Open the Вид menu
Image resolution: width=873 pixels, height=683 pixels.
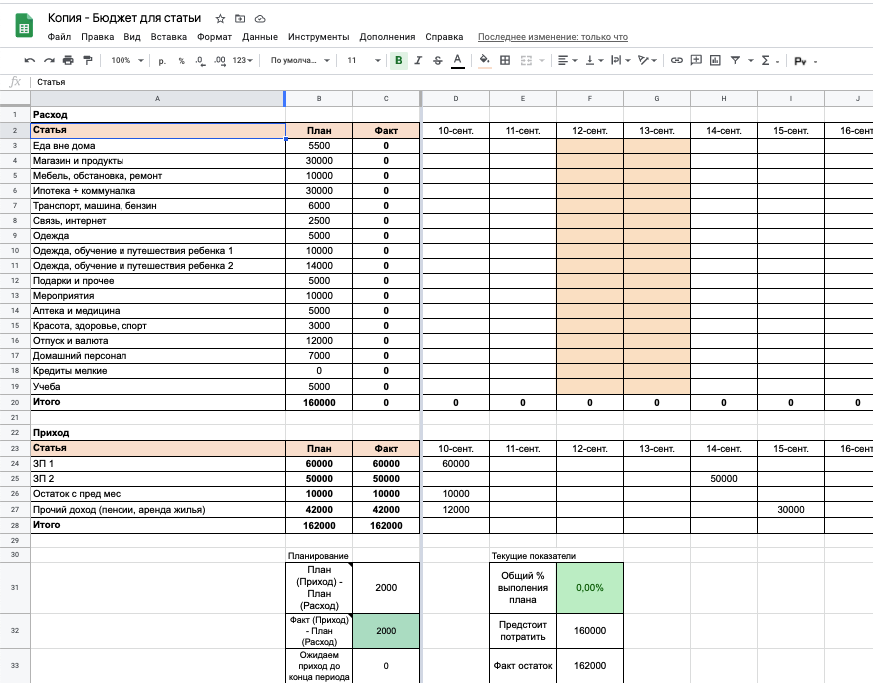(132, 37)
